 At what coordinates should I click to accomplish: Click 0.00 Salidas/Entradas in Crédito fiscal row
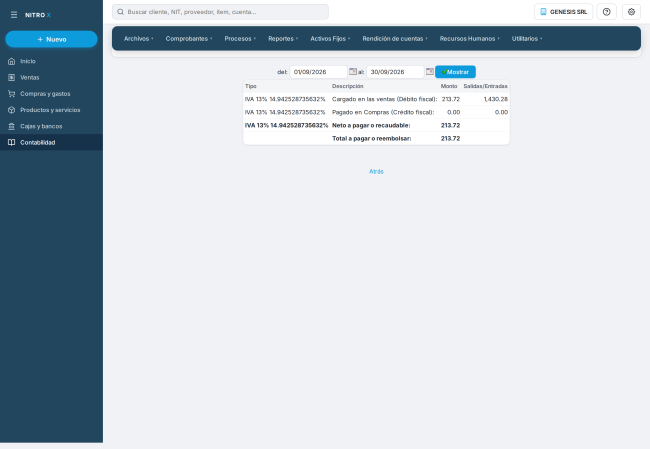[501, 112]
